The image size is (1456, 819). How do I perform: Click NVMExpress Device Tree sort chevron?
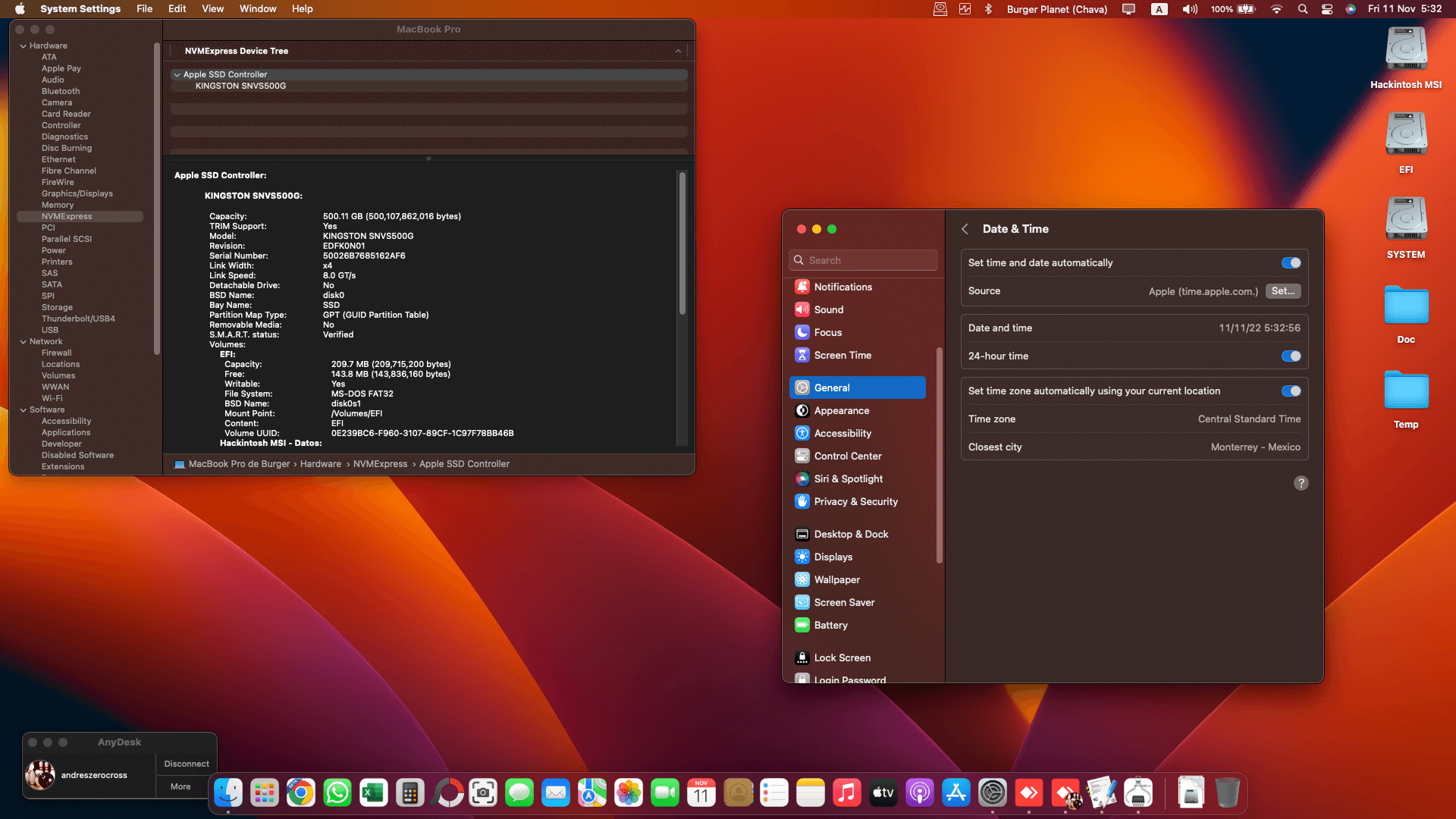678,51
